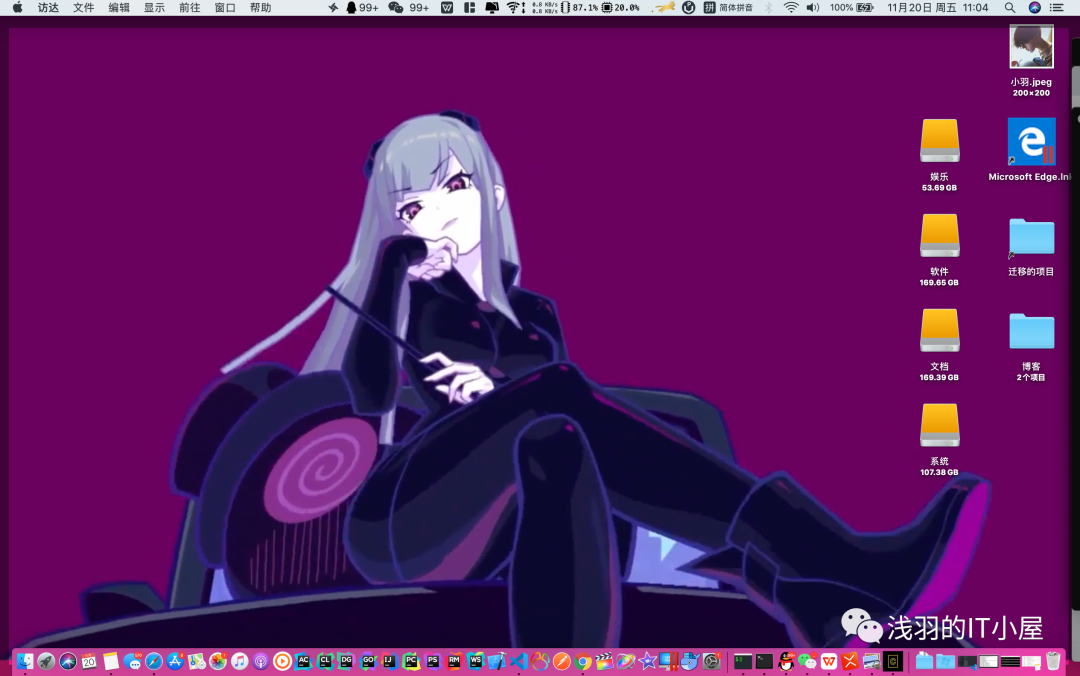The width and height of the screenshot is (1080, 676).
Task: Open Notes app in the Dock
Action: point(111,662)
